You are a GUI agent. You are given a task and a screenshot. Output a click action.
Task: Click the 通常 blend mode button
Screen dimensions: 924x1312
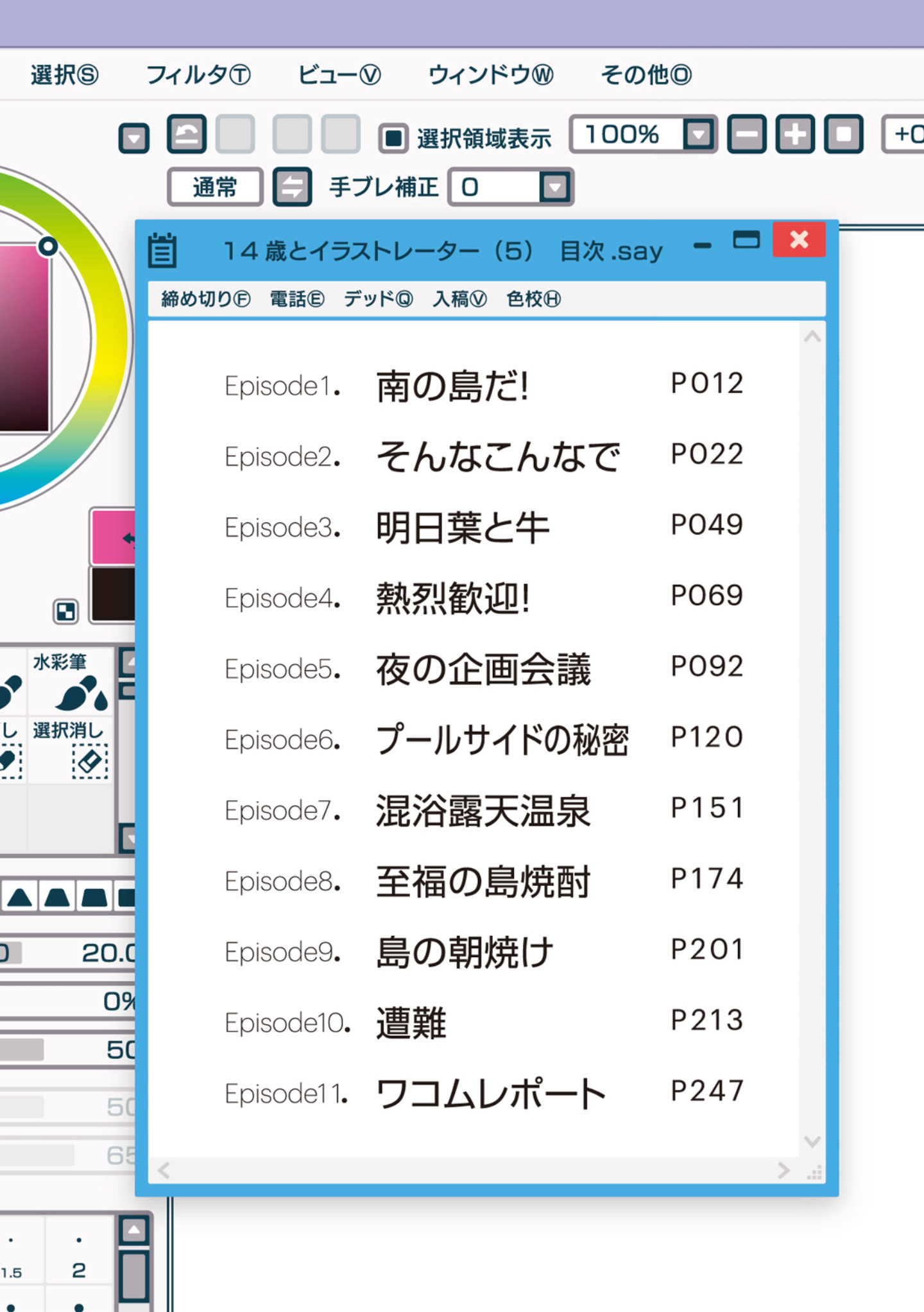(215, 187)
